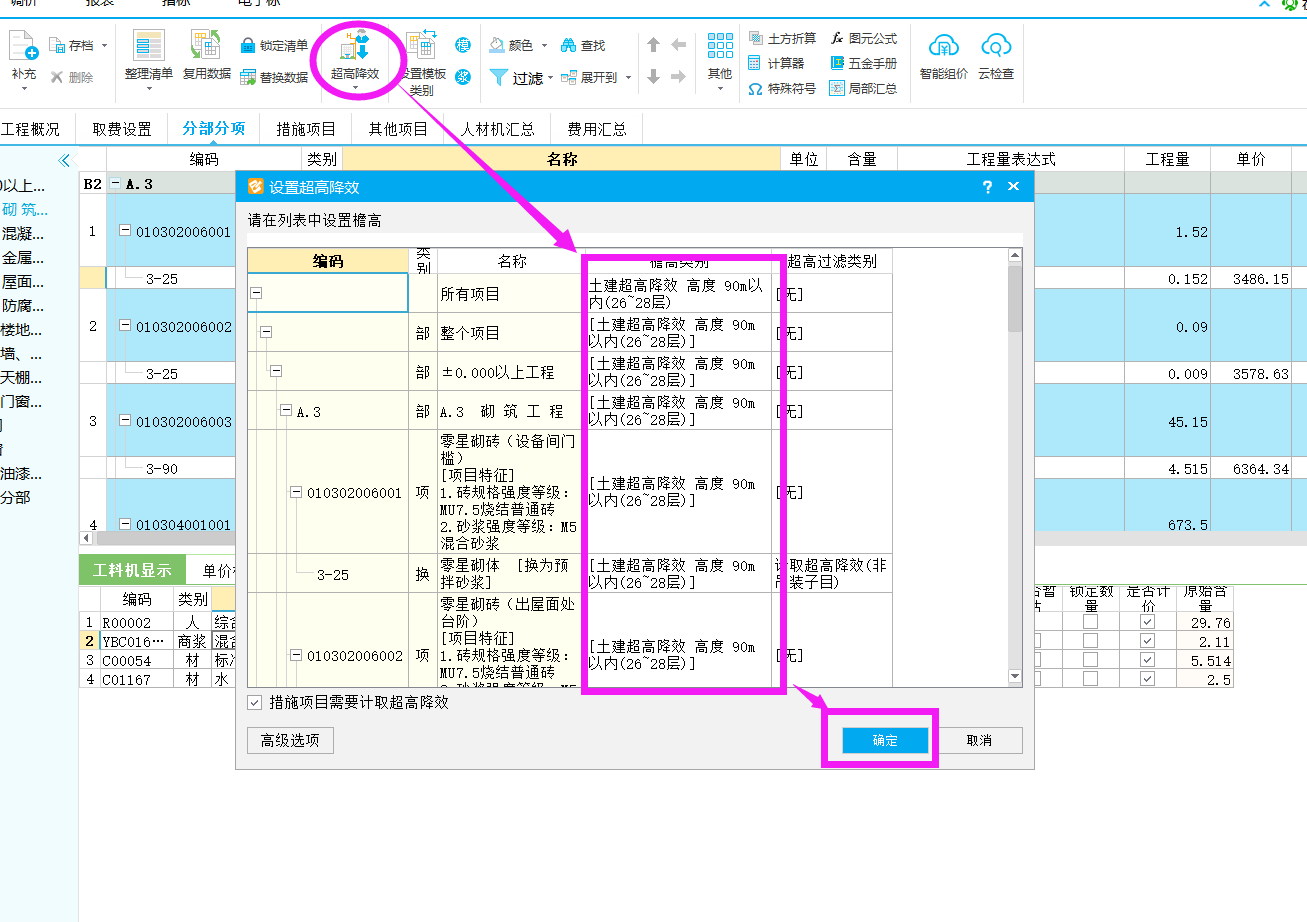Click the round 浆 icon
Screen dimensions: 1307x922
click(462, 77)
